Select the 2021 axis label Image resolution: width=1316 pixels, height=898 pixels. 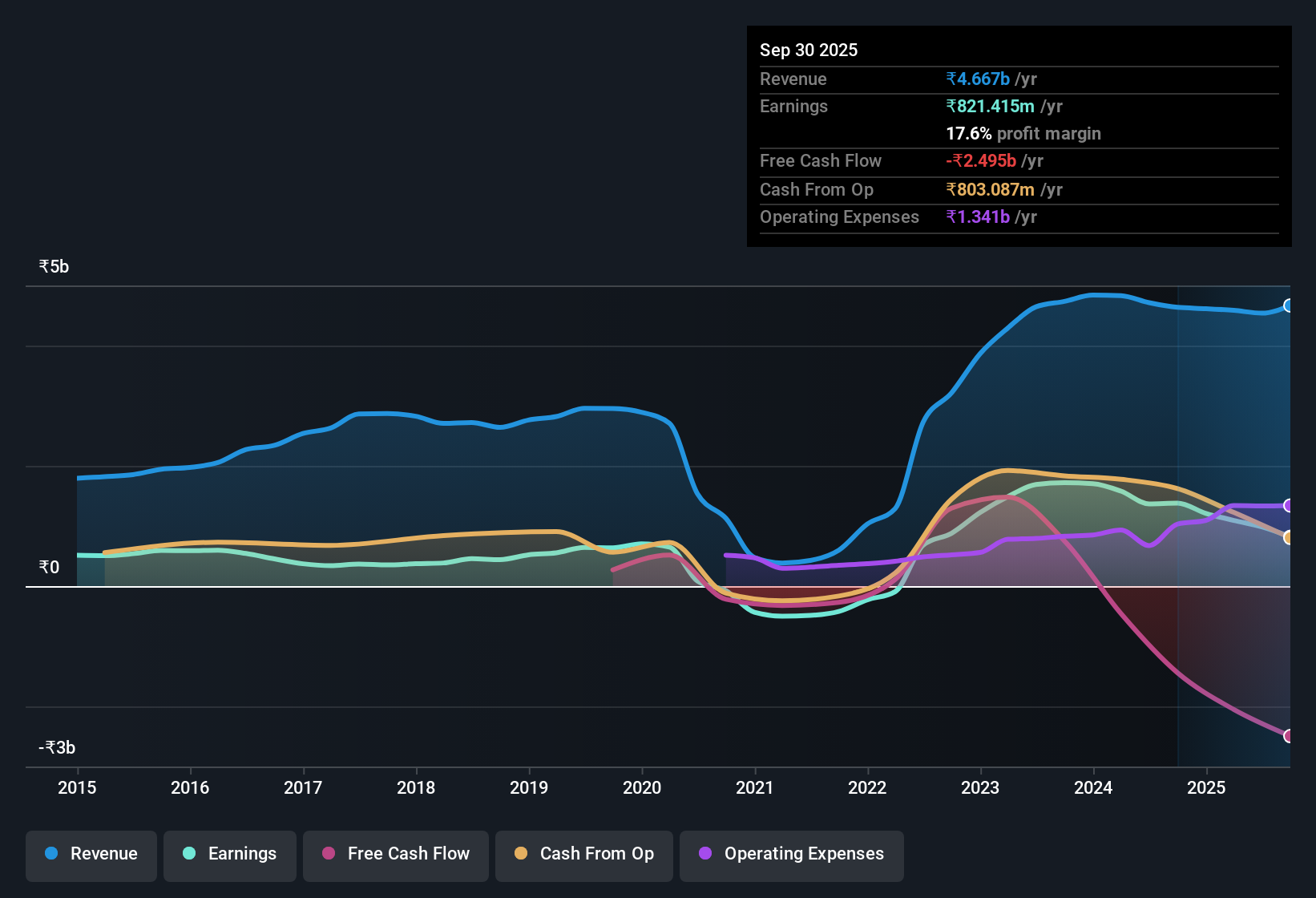(754, 788)
